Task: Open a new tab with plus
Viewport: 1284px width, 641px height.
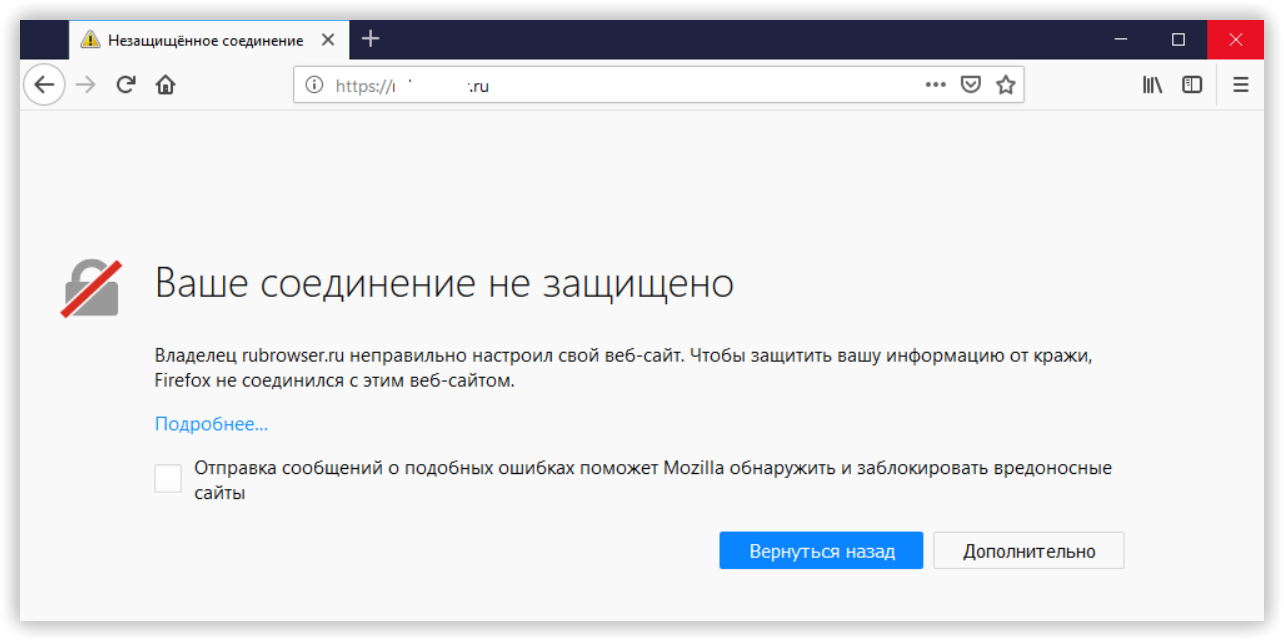Action: 371,39
